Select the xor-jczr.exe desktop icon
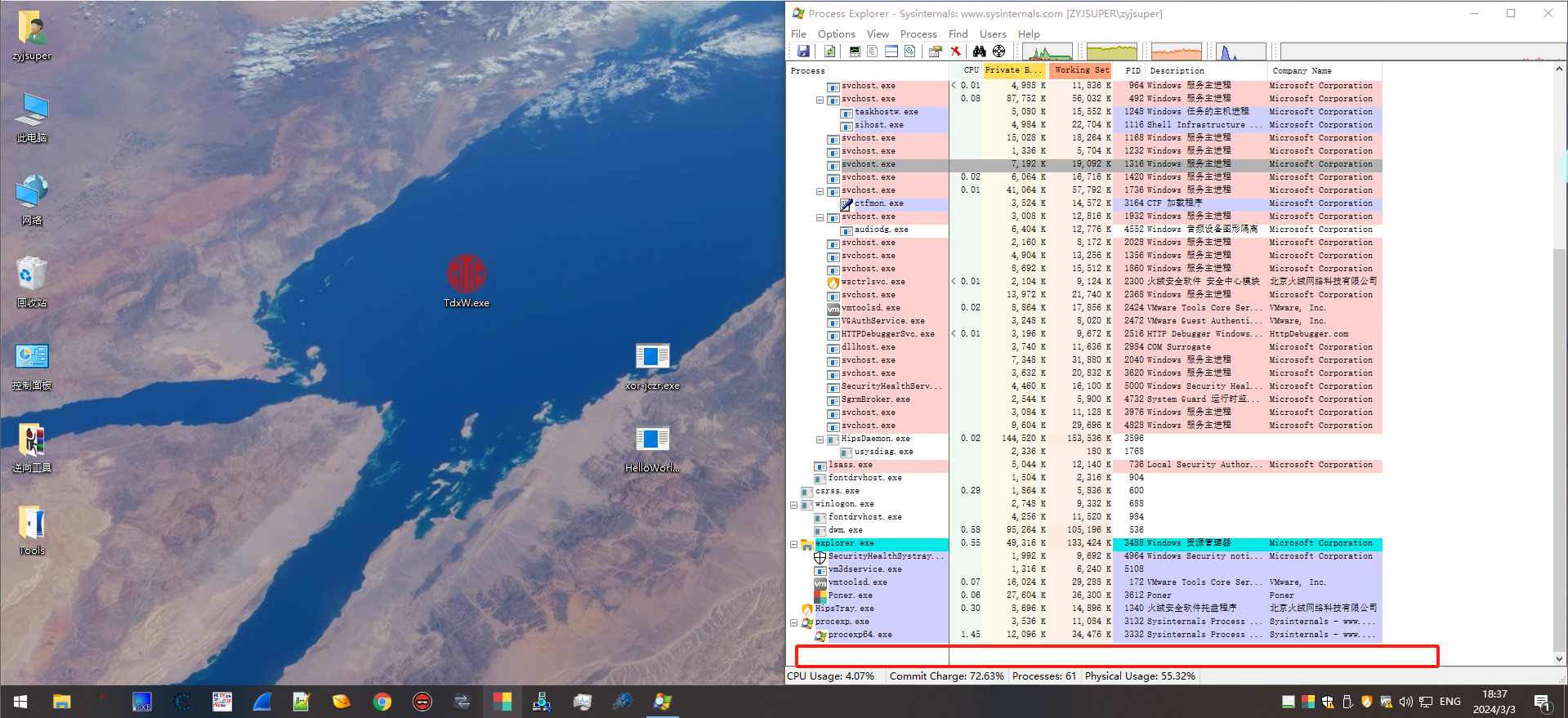Screen dimensions: 1568x718 (x=652, y=366)
